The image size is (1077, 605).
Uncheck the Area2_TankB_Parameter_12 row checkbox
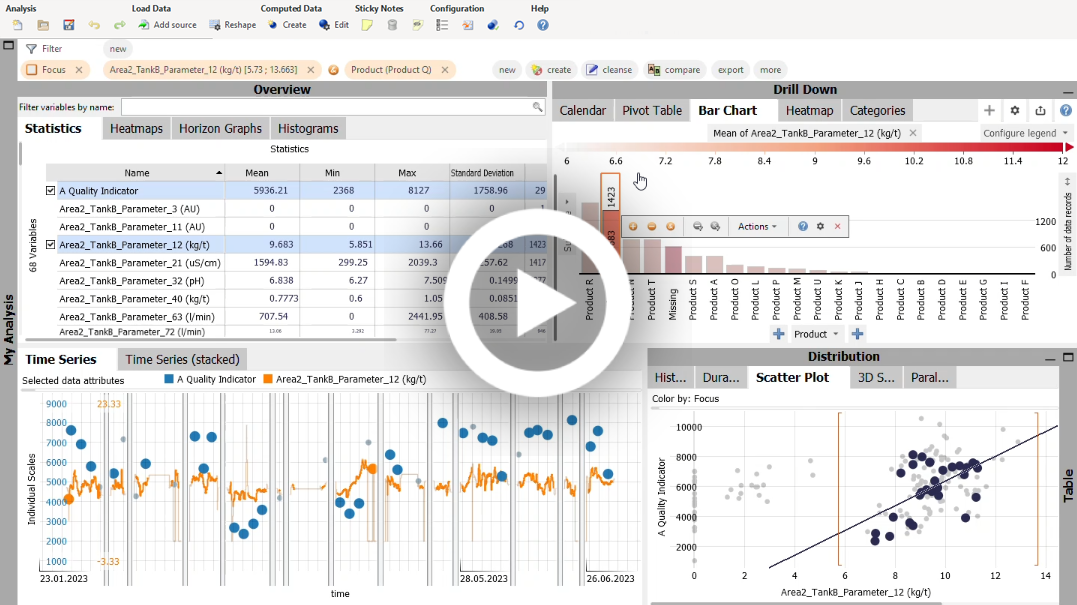click(50, 244)
